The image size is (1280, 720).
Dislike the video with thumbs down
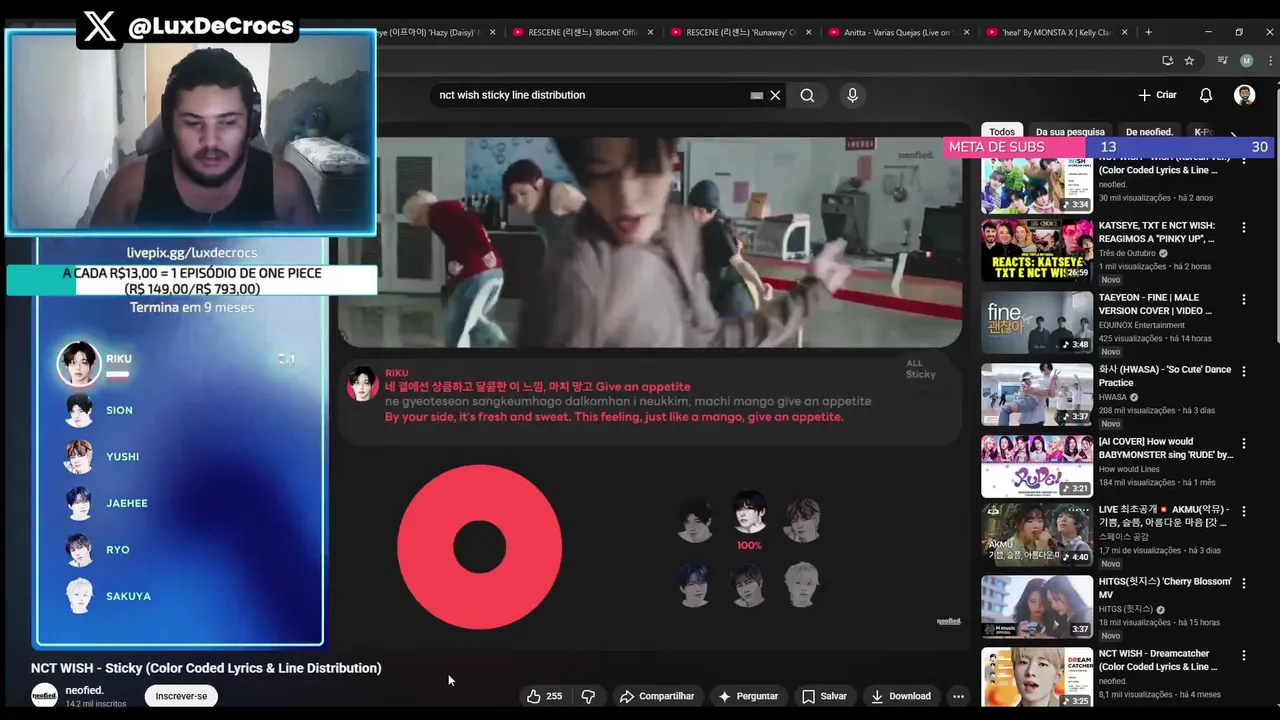[588, 696]
